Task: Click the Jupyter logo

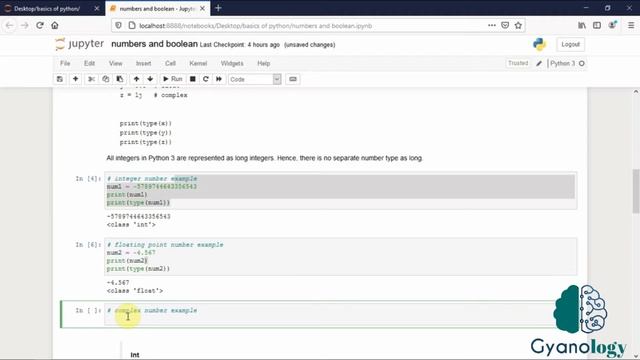Action: 80,44
